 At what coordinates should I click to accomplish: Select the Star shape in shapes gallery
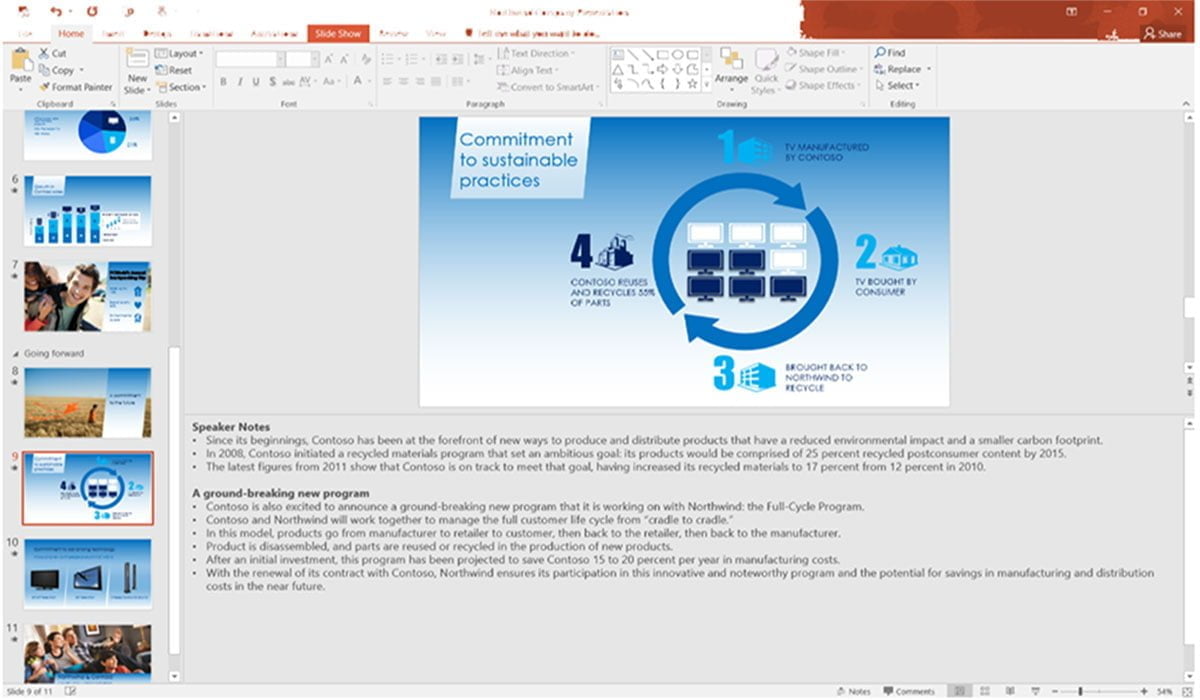(x=693, y=84)
